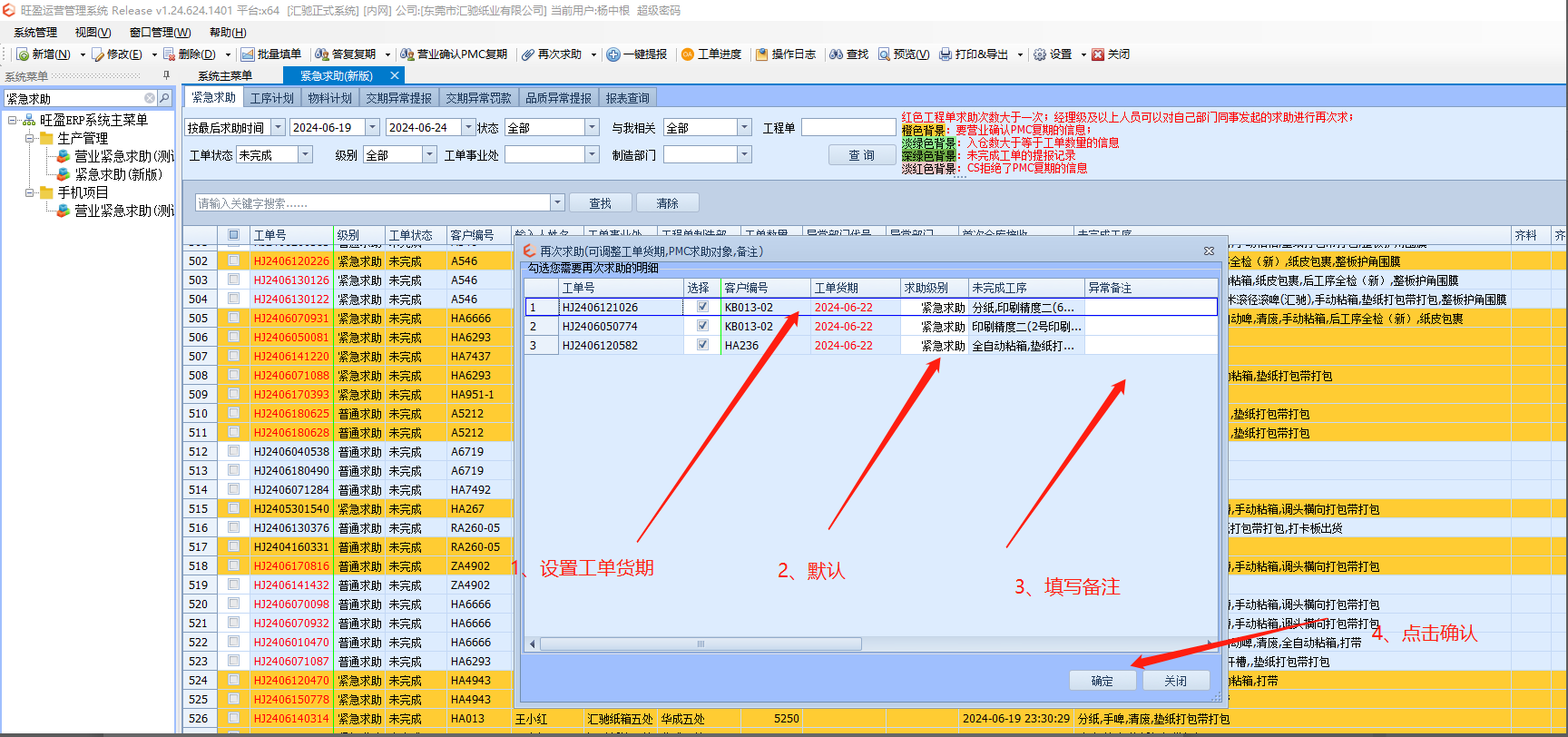Open 营业紧急求助 under 生产管理
This screenshot has height=737, width=1568.
point(124,156)
